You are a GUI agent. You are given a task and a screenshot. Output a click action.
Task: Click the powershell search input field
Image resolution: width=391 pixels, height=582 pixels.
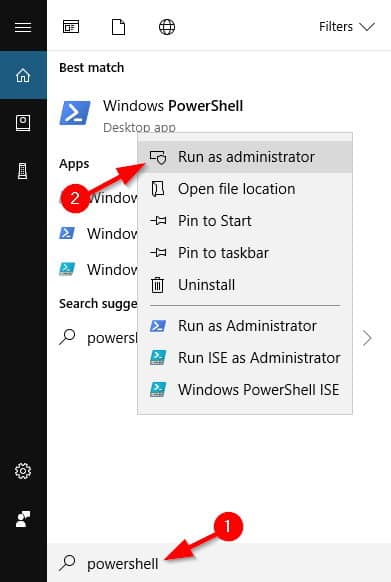point(219,563)
